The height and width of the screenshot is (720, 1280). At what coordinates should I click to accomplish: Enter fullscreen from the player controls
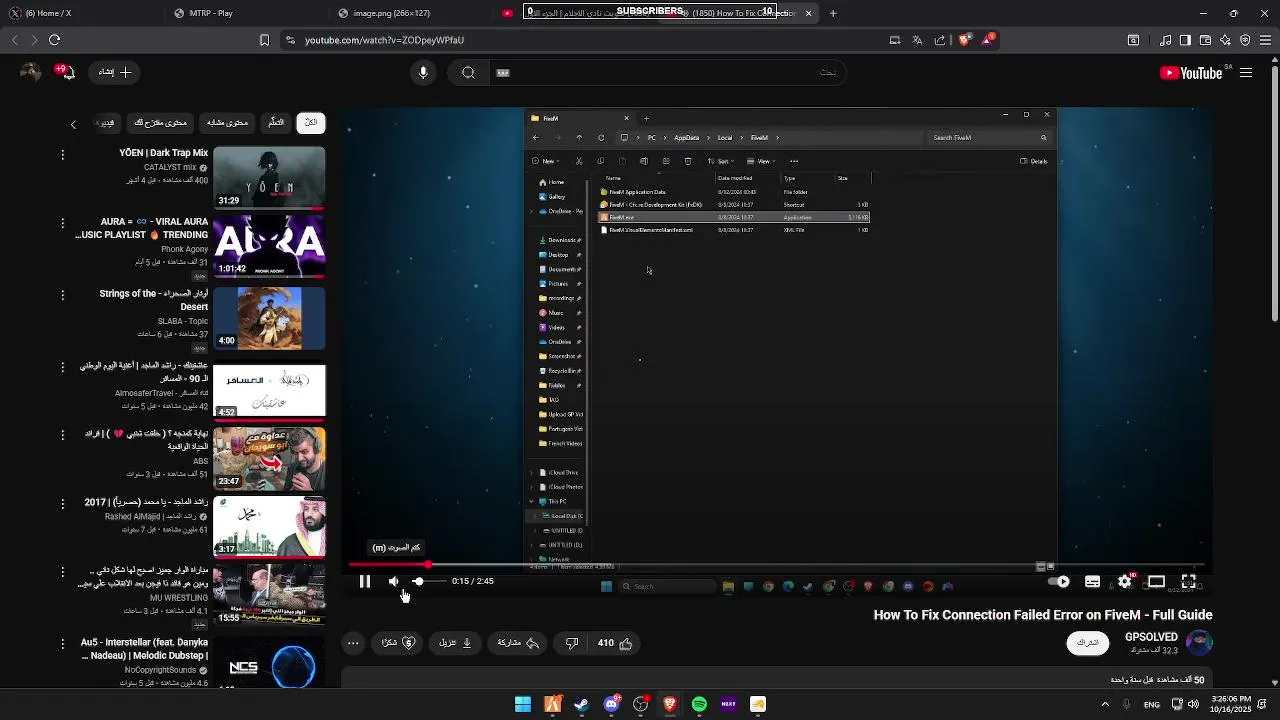point(1188,581)
